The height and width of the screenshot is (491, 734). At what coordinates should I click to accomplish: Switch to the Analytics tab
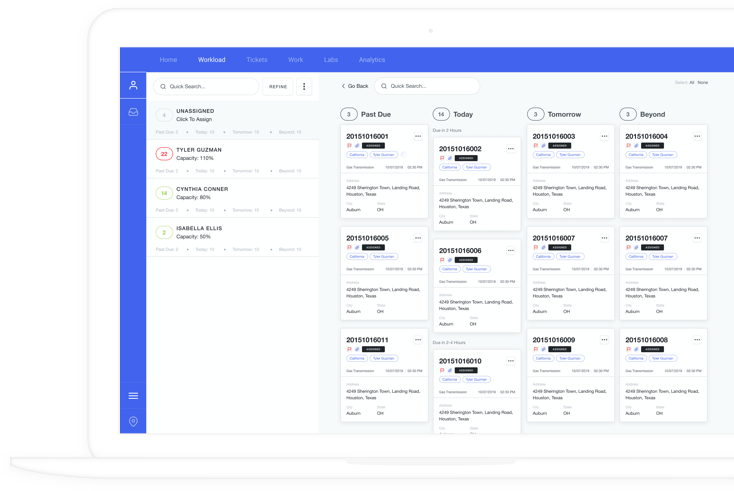tap(372, 60)
